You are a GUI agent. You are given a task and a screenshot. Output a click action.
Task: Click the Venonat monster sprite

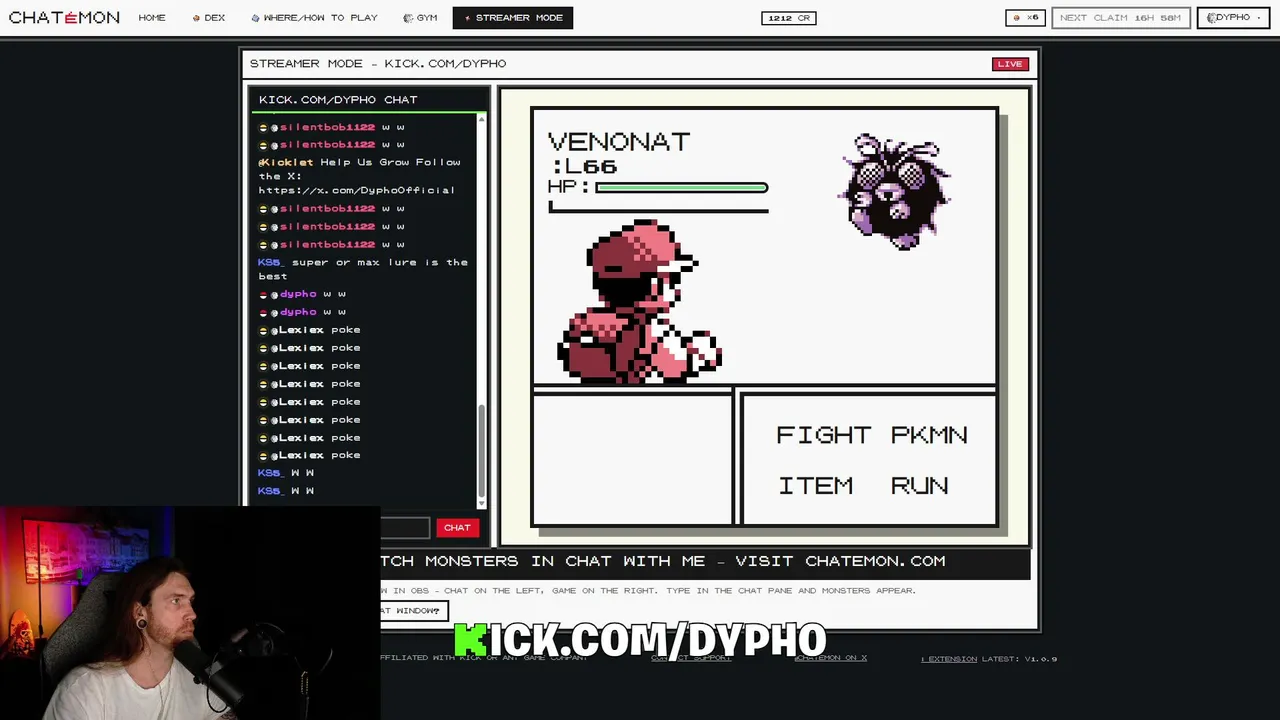895,192
